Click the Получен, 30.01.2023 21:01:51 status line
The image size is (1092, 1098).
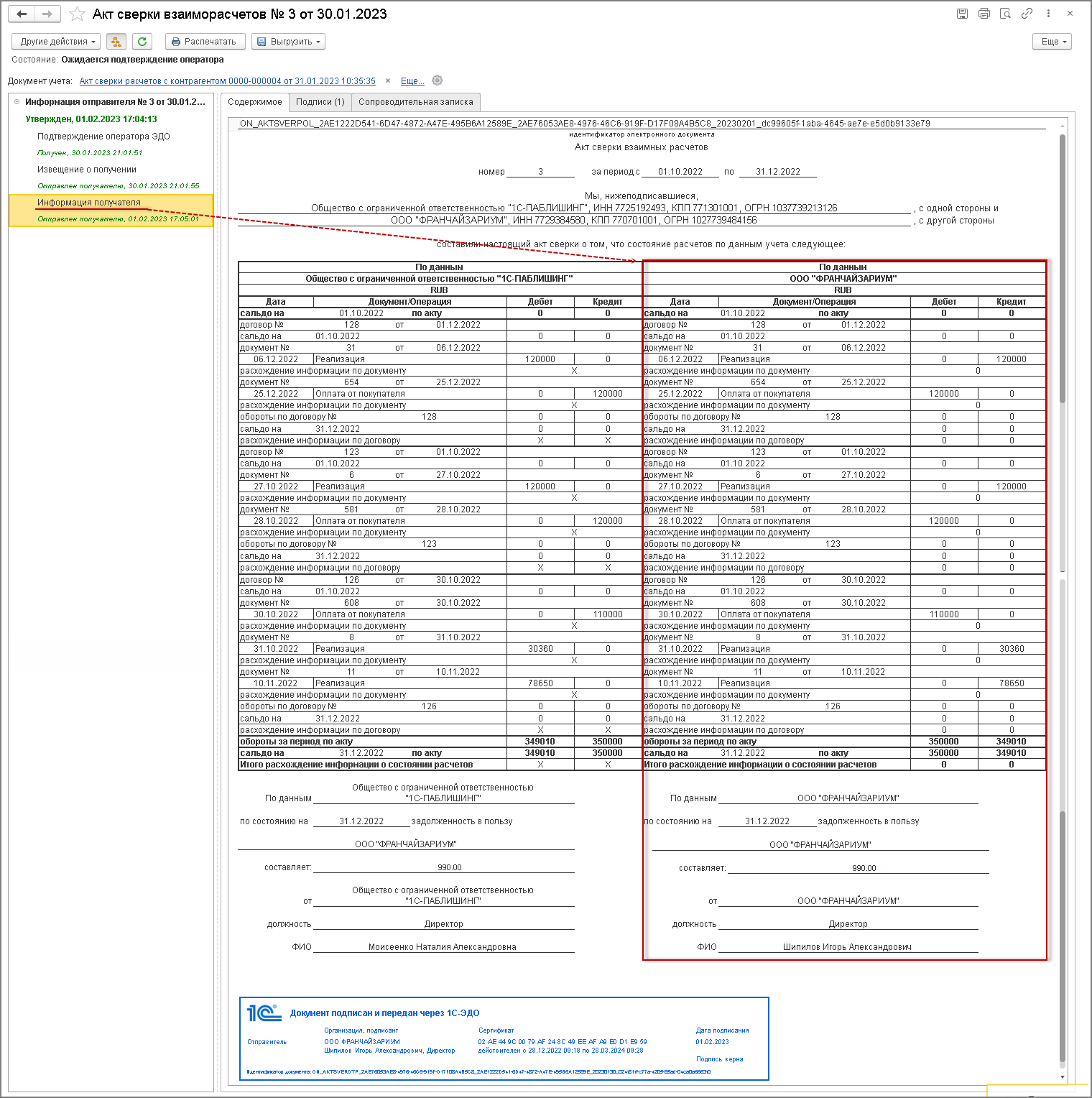click(x=90, y=153)
